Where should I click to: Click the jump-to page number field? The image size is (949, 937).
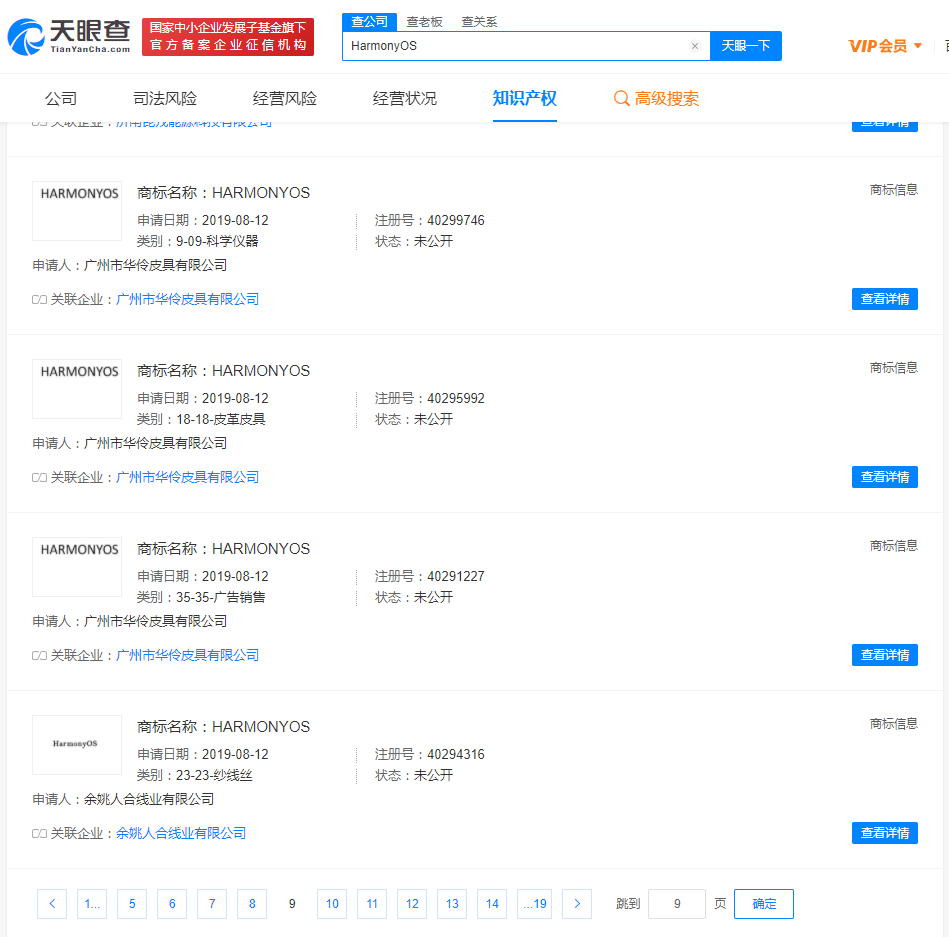[x=677, y=904]
